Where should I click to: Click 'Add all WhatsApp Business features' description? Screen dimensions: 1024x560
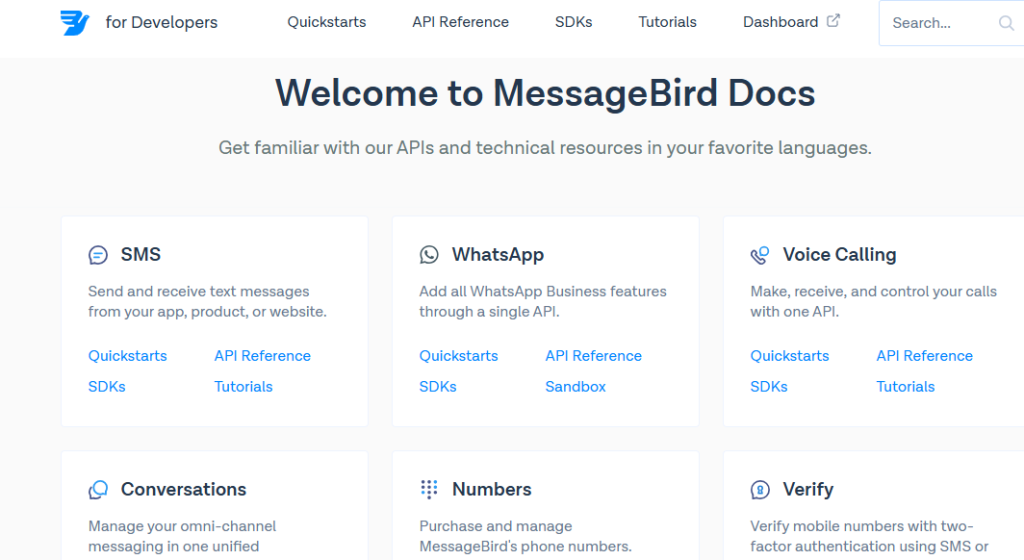(x=543, y=302)
